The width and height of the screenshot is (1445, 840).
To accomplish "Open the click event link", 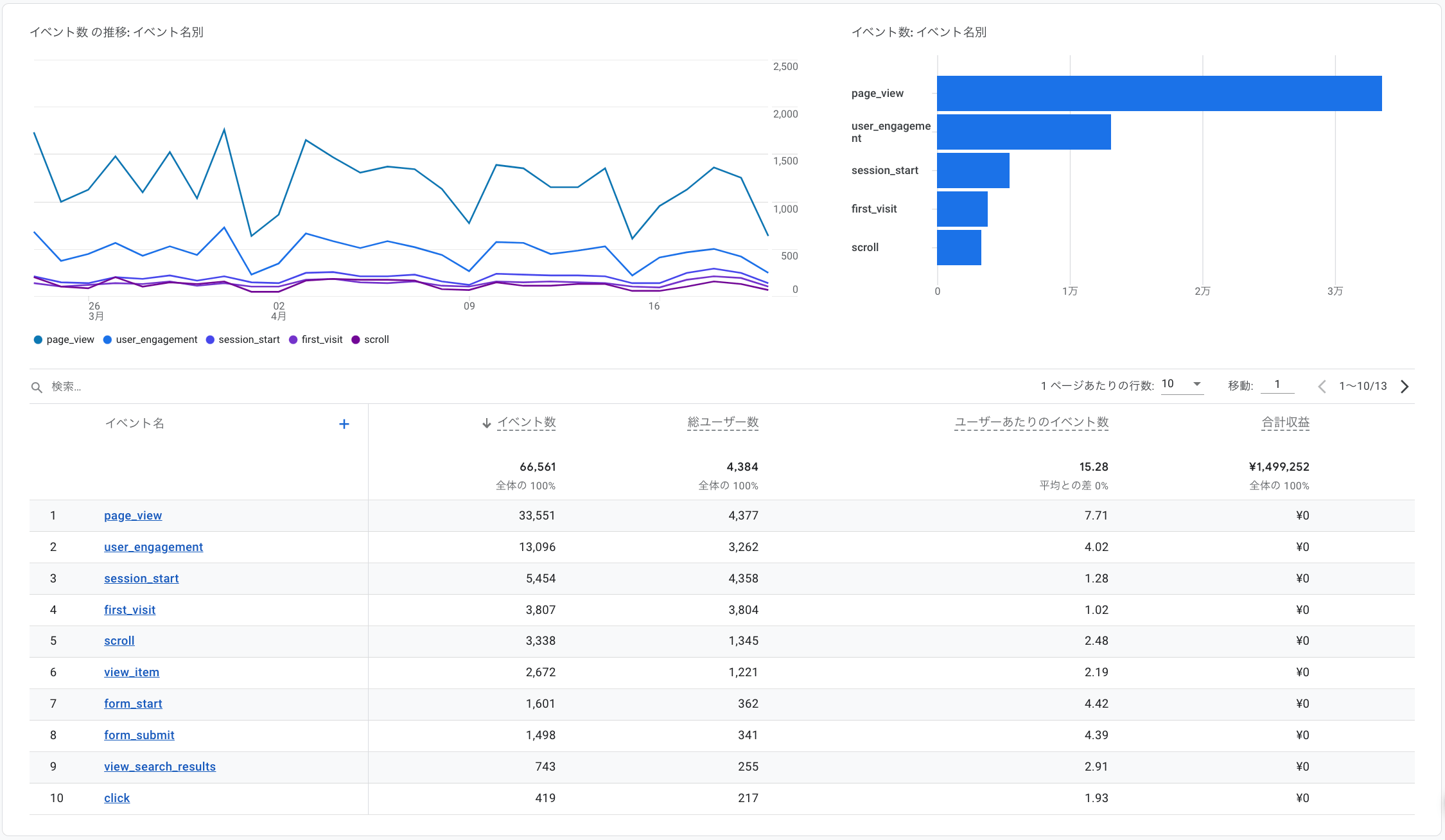I will pyautogui.click(x=117, y=798).
